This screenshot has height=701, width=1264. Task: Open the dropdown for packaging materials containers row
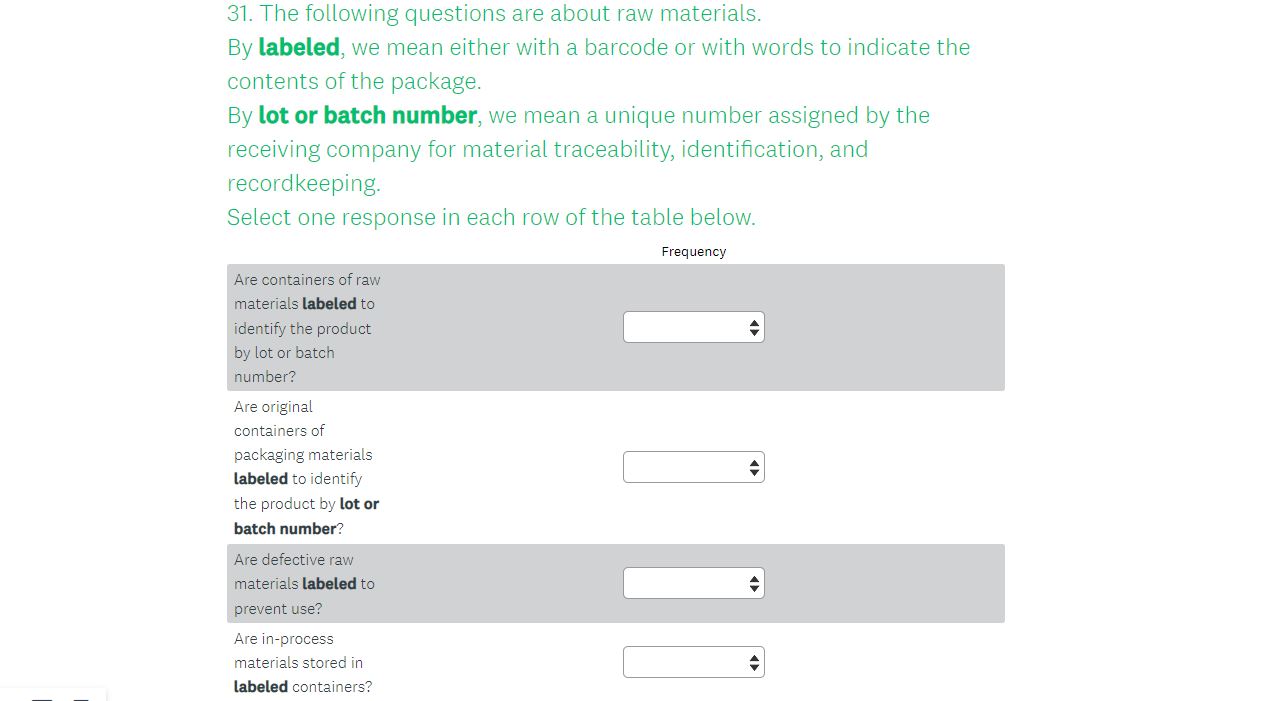pos(693,467)
